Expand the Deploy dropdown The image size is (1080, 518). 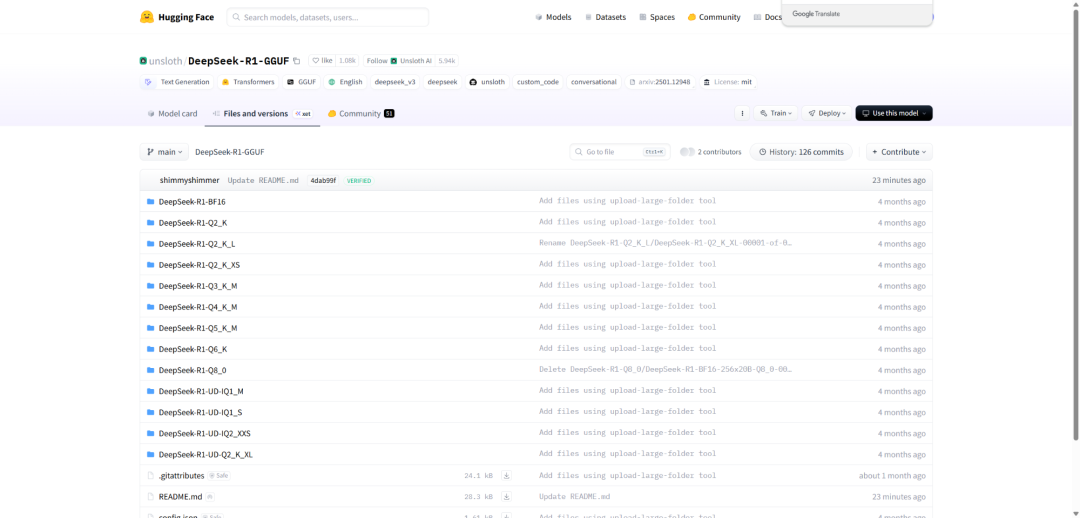pyautogui.click(x=827, y=113)
